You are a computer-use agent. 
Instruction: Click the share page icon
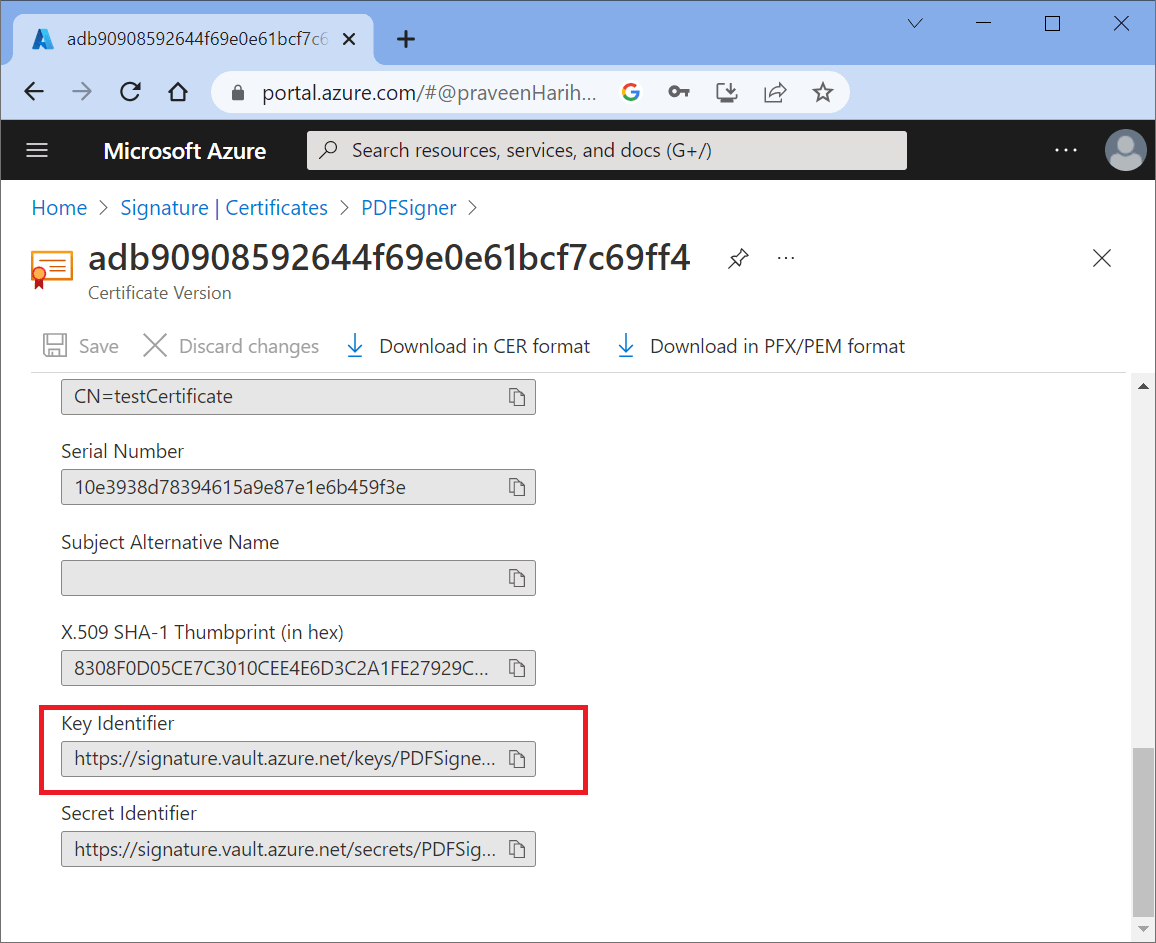click(x=775, y=92)
